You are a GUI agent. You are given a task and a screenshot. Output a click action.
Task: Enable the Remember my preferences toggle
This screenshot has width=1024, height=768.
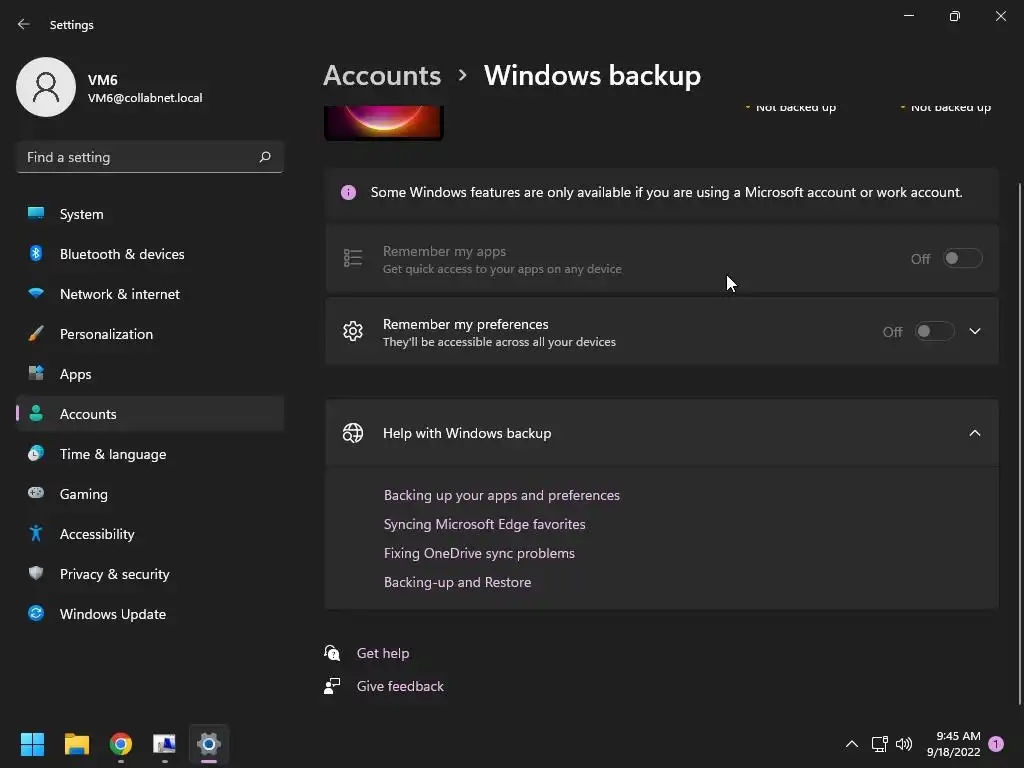point(934,332)
